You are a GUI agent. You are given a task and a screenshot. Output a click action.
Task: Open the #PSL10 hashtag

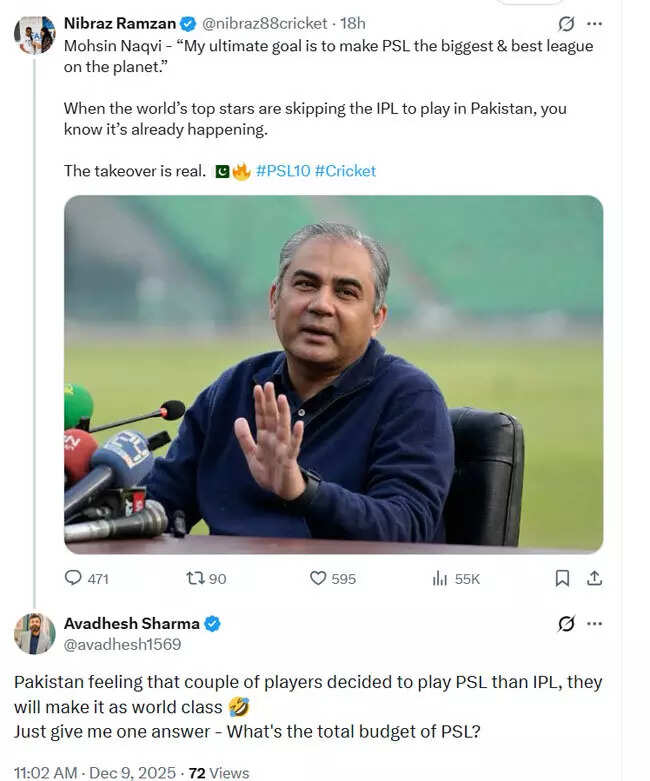(282, 171)
